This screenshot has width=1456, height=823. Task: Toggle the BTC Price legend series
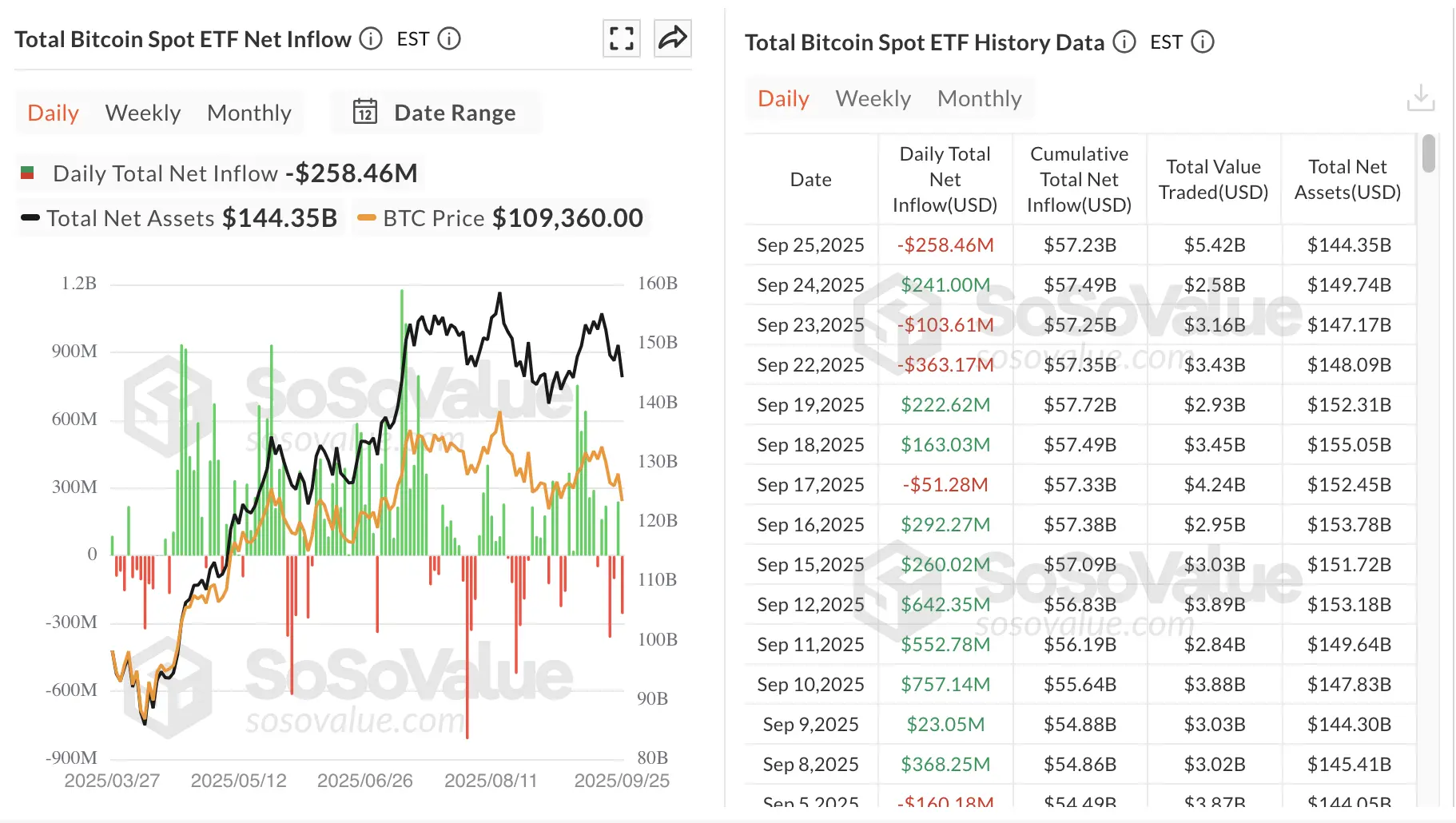(442, 217)
